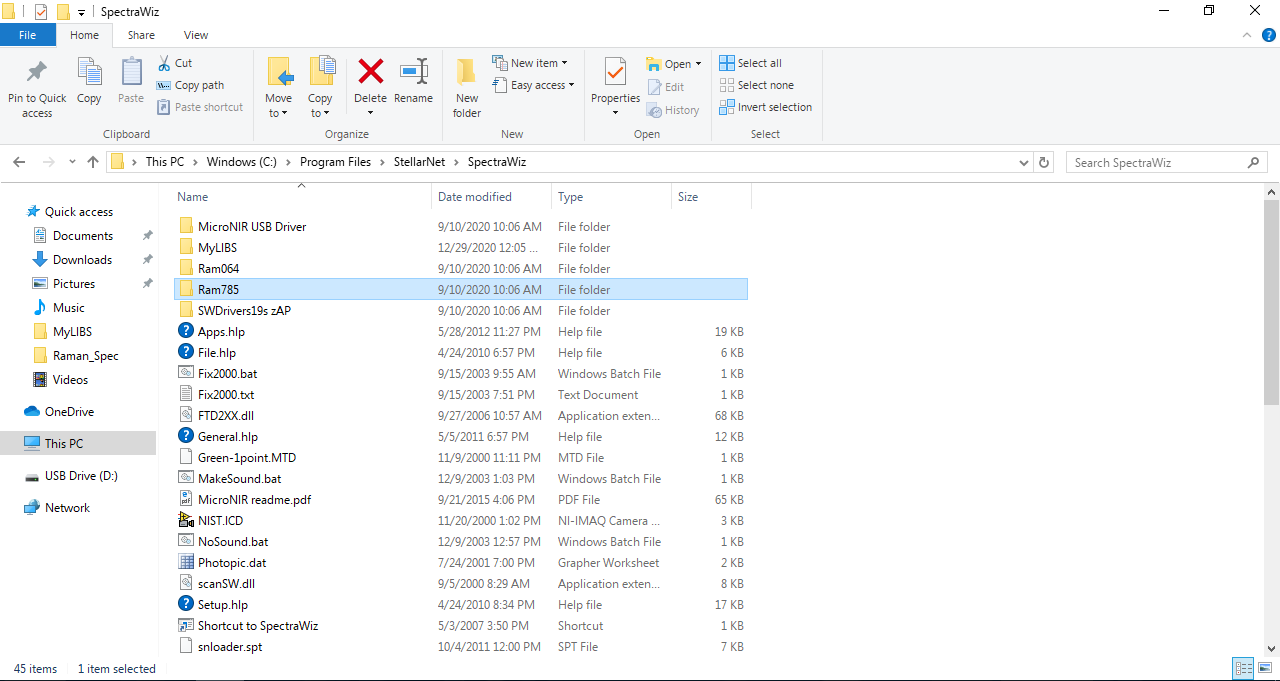Switch to the Home ribbon tab
The height and width of the screenshot is (681, 1280).
coord(84,35)
